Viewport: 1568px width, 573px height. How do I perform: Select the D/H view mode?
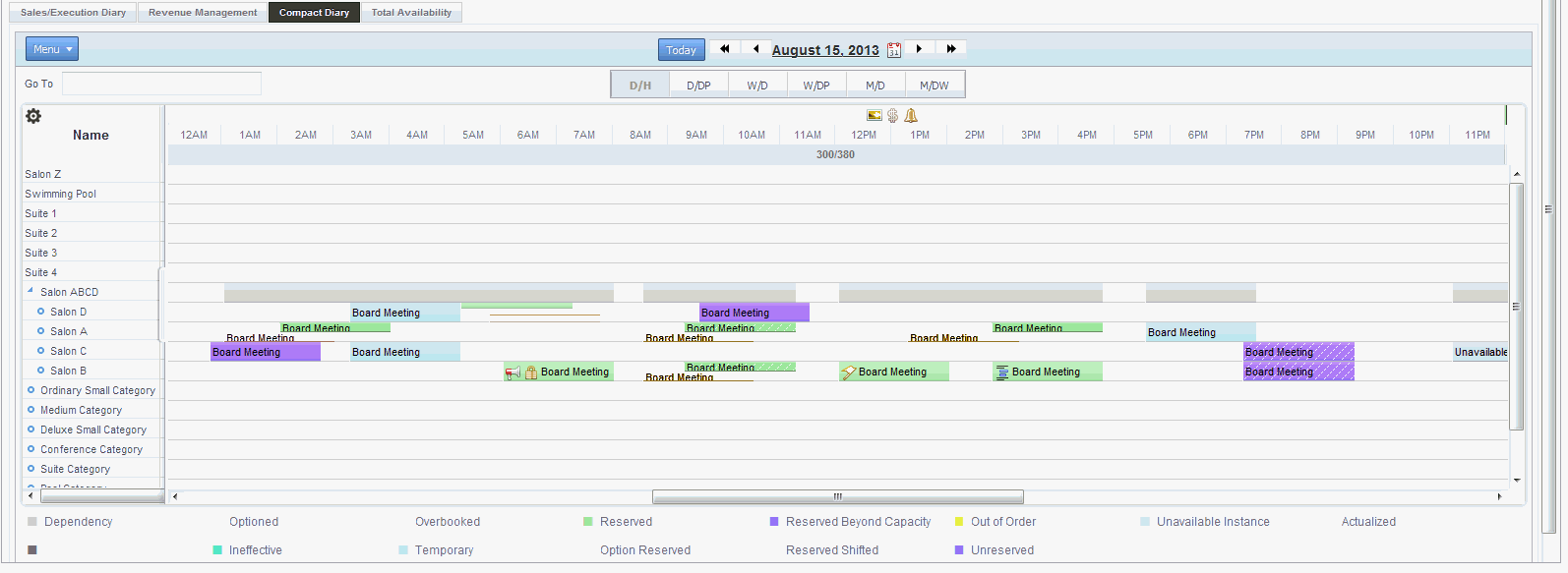[x=640, y=86]
